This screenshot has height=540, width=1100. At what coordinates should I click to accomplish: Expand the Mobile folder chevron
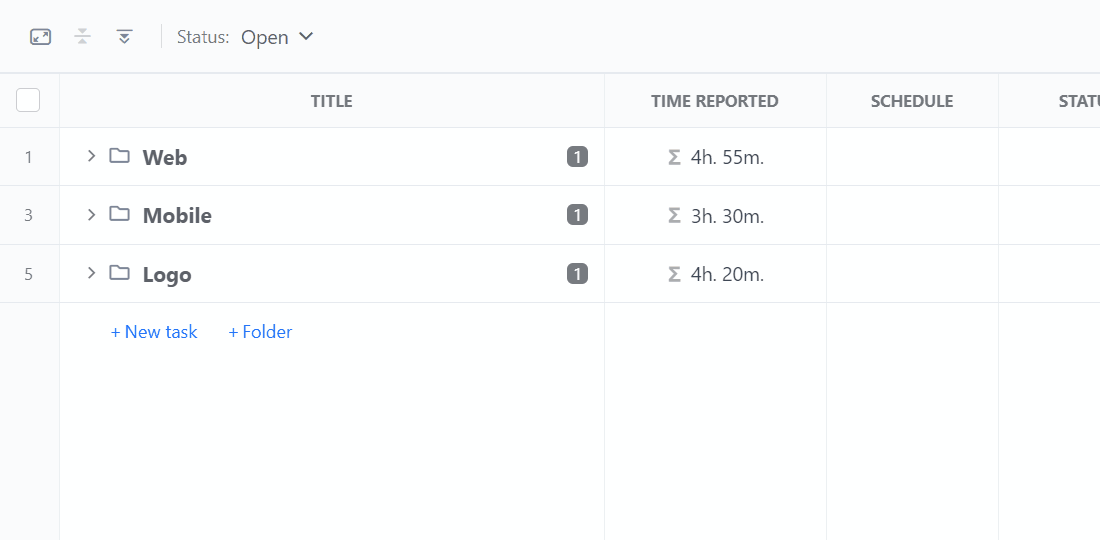[x=90, y=214]
